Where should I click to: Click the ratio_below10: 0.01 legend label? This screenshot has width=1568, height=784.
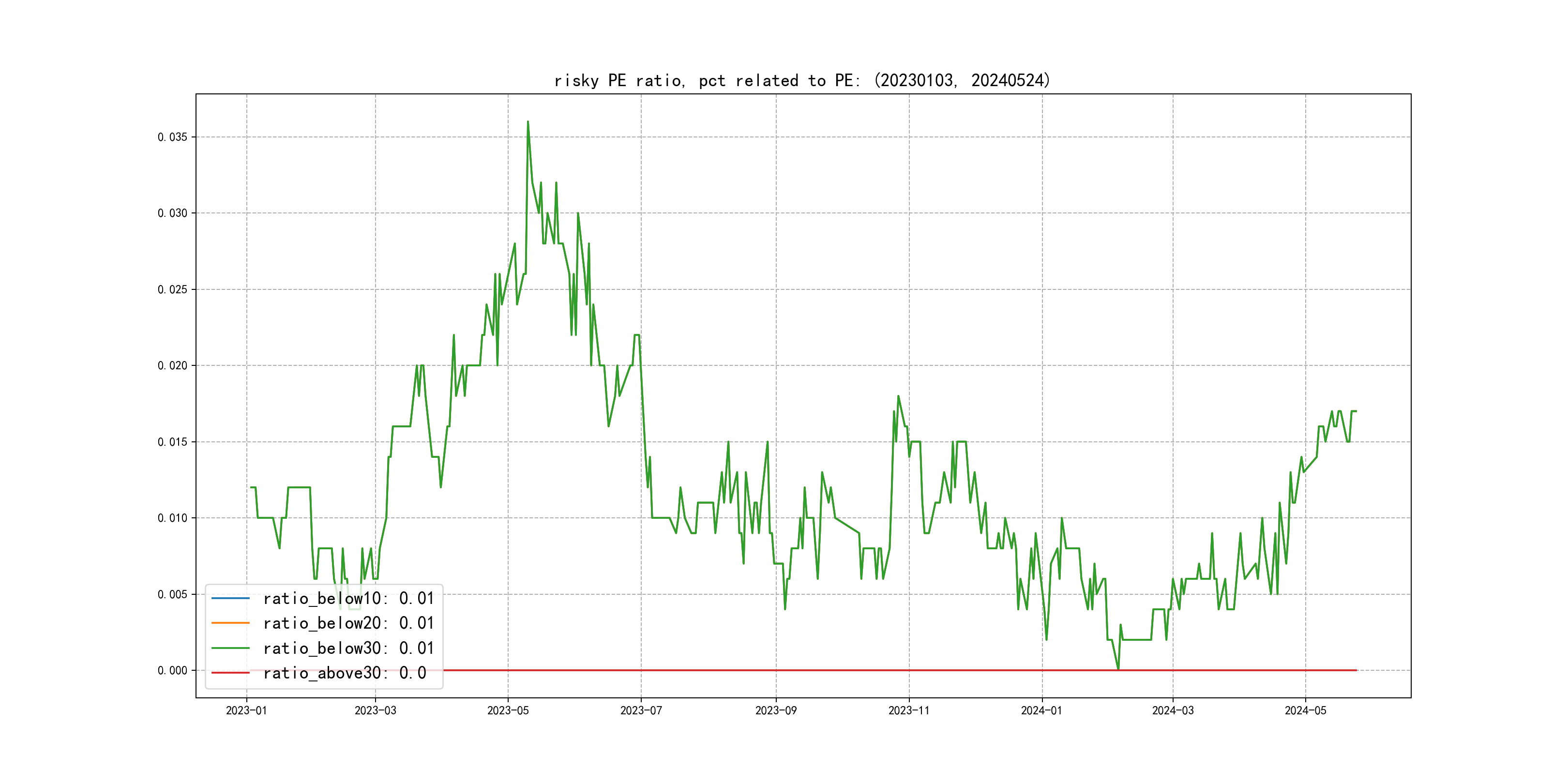[x=348, y=598]
